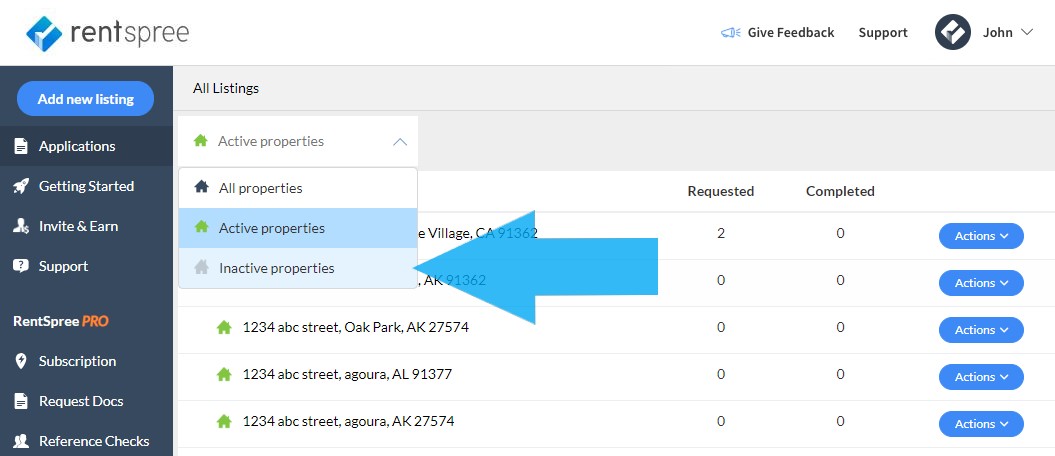Click the RentSpree logo
This screenshot has height=456, width=1055.
point(108,33)
